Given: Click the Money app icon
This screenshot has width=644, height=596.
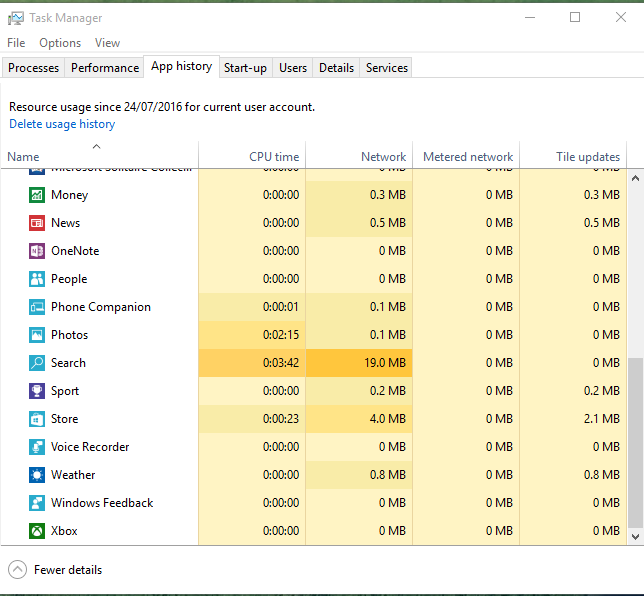Looking at the screenshot, I should tap(37, 195).
